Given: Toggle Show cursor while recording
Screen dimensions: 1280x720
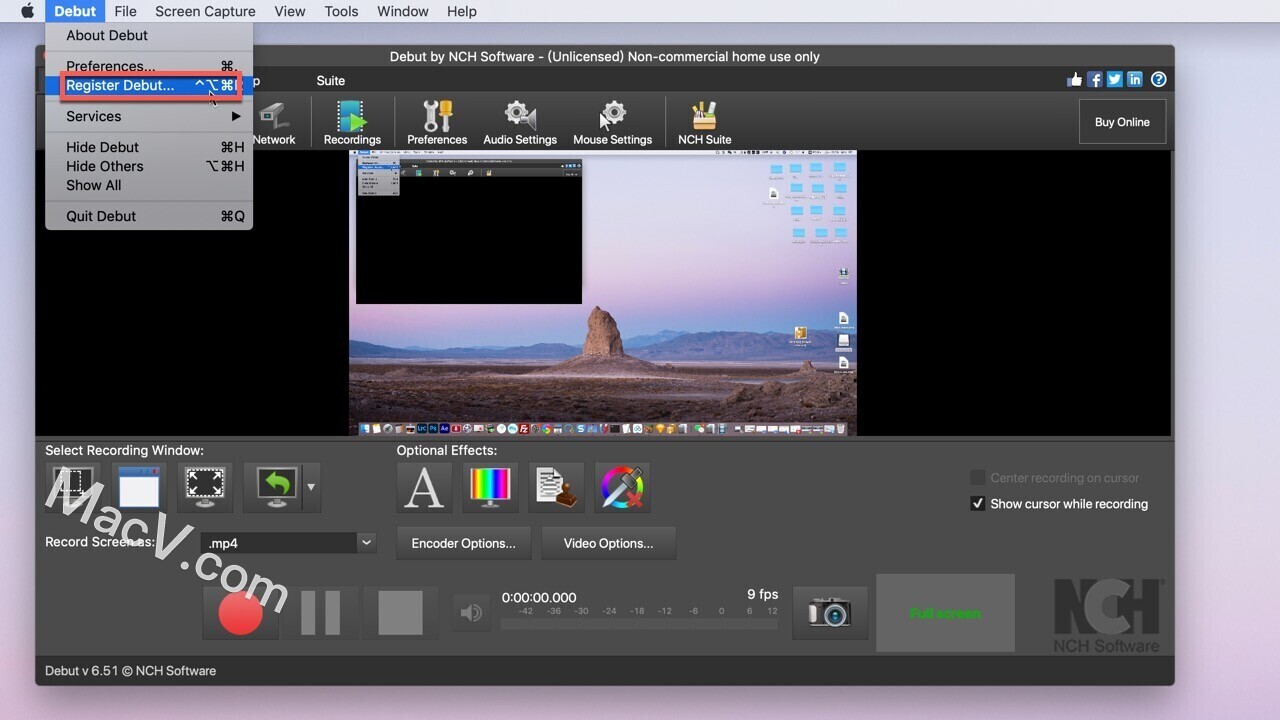Looking at the screenshot, I should click(x=978, y=504).
